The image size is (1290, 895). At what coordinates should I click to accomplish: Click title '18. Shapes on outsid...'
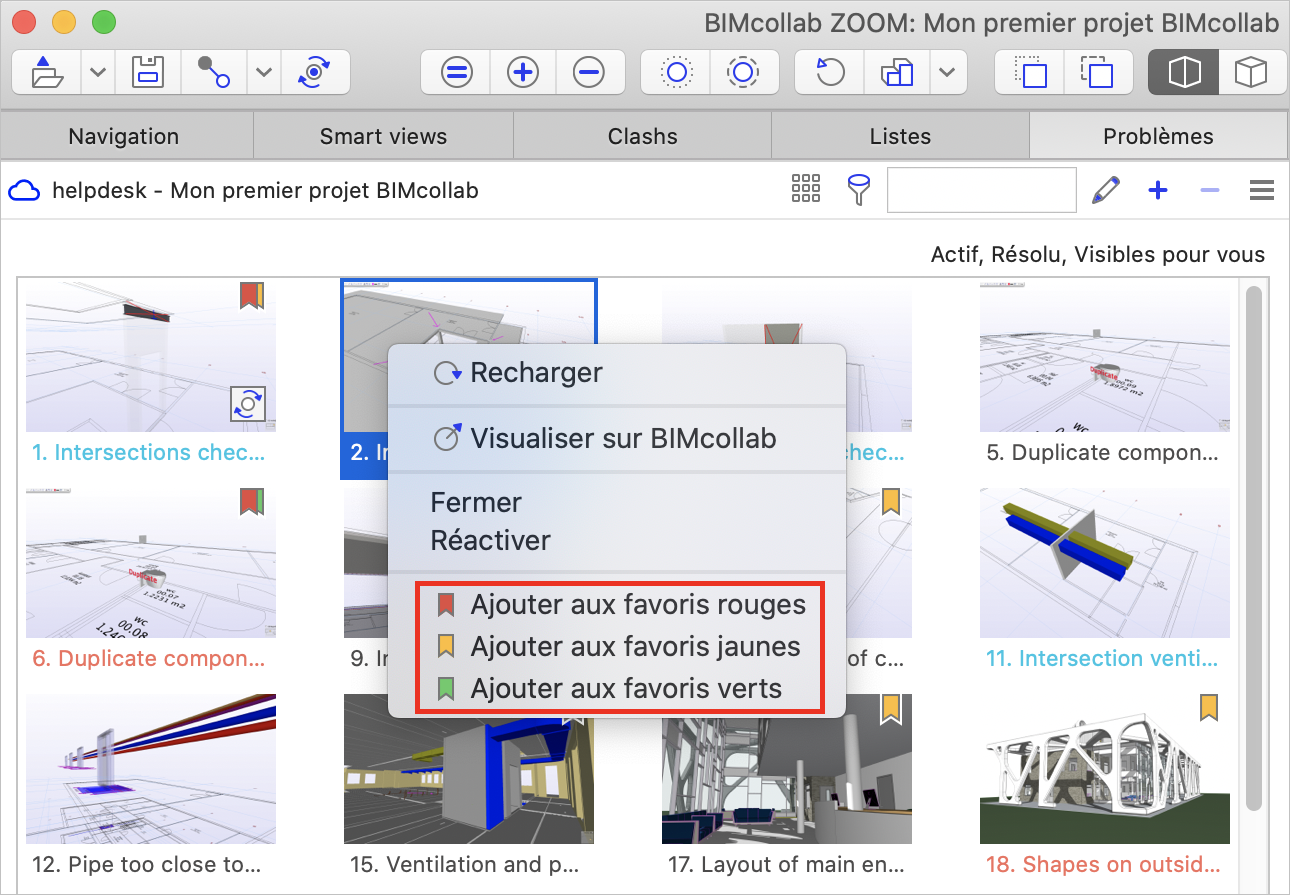click(1103, 864)
